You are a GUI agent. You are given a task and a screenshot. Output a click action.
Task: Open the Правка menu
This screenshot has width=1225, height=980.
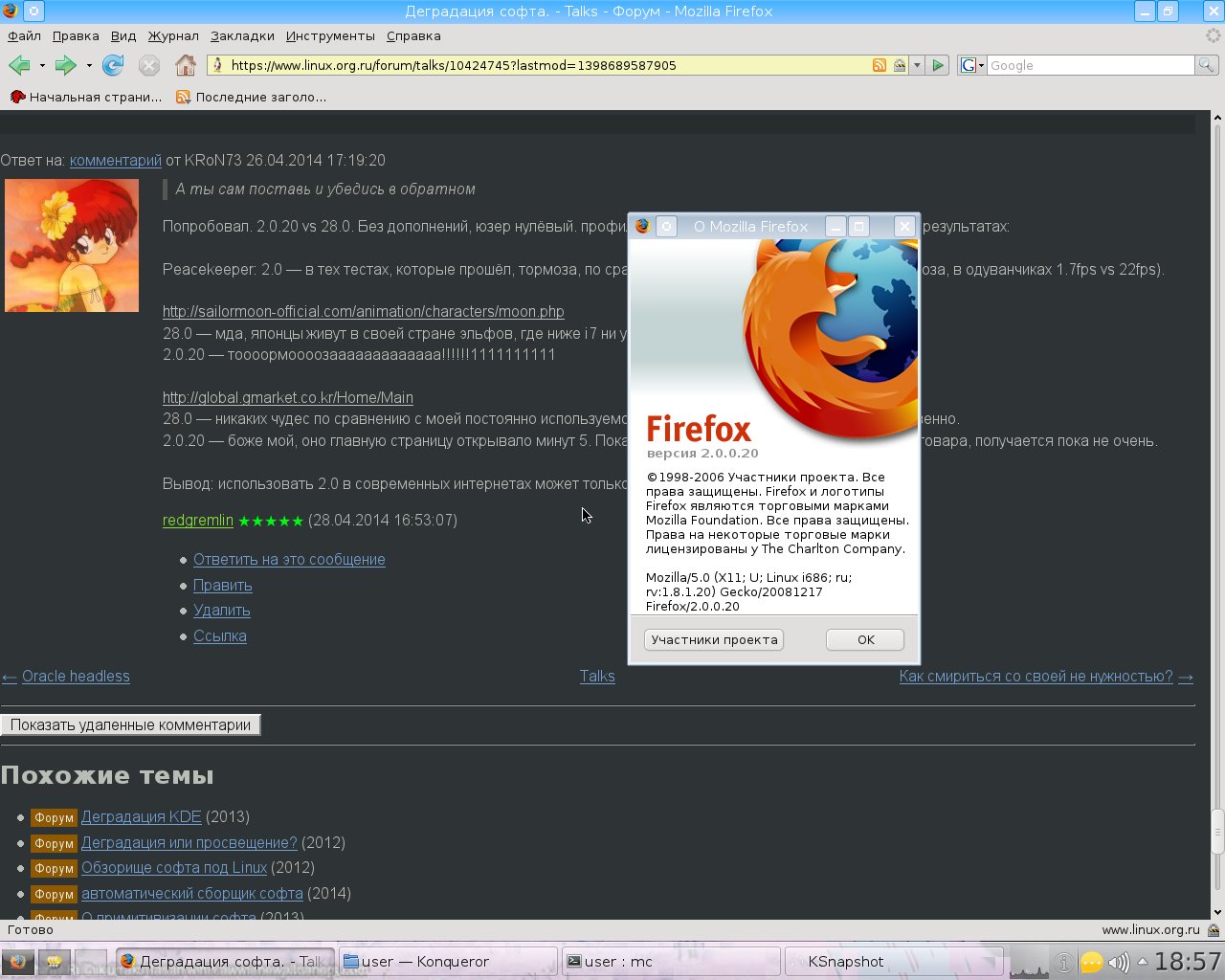click(x=76, y=35)
